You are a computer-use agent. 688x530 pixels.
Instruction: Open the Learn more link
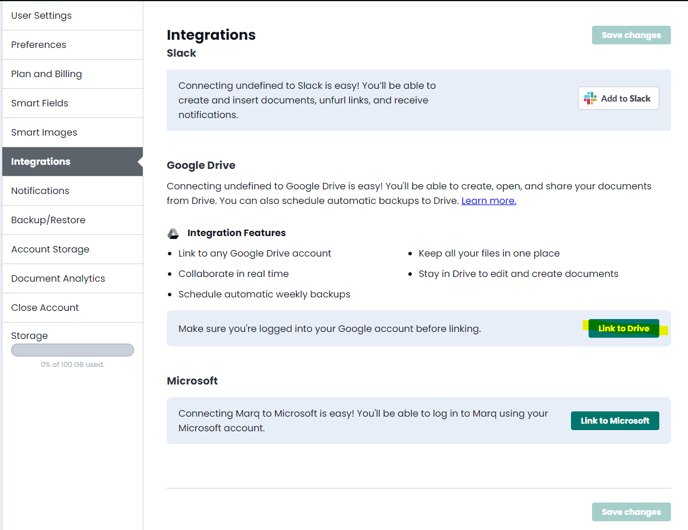[488, 201]
